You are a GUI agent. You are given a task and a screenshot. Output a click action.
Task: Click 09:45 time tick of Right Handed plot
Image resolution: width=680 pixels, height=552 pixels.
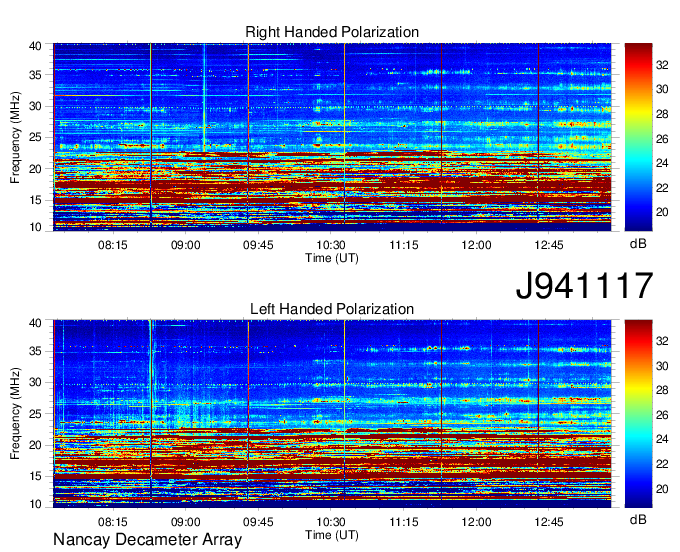point(258,245)
